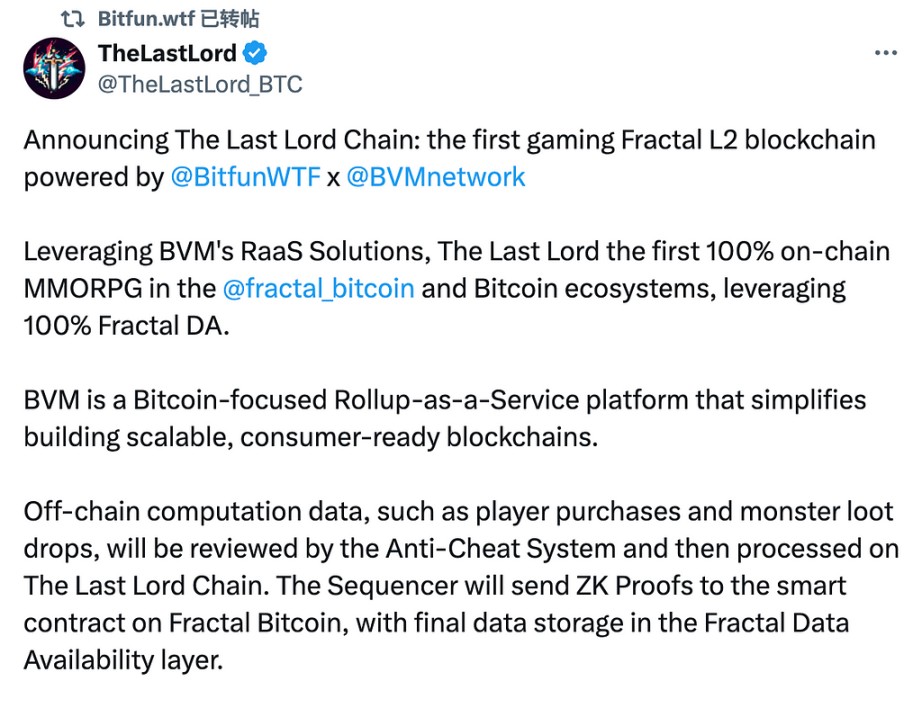922x708 pixels.
Task: Open TheLastLord profile avatar
Action: (x=54, y=68)
